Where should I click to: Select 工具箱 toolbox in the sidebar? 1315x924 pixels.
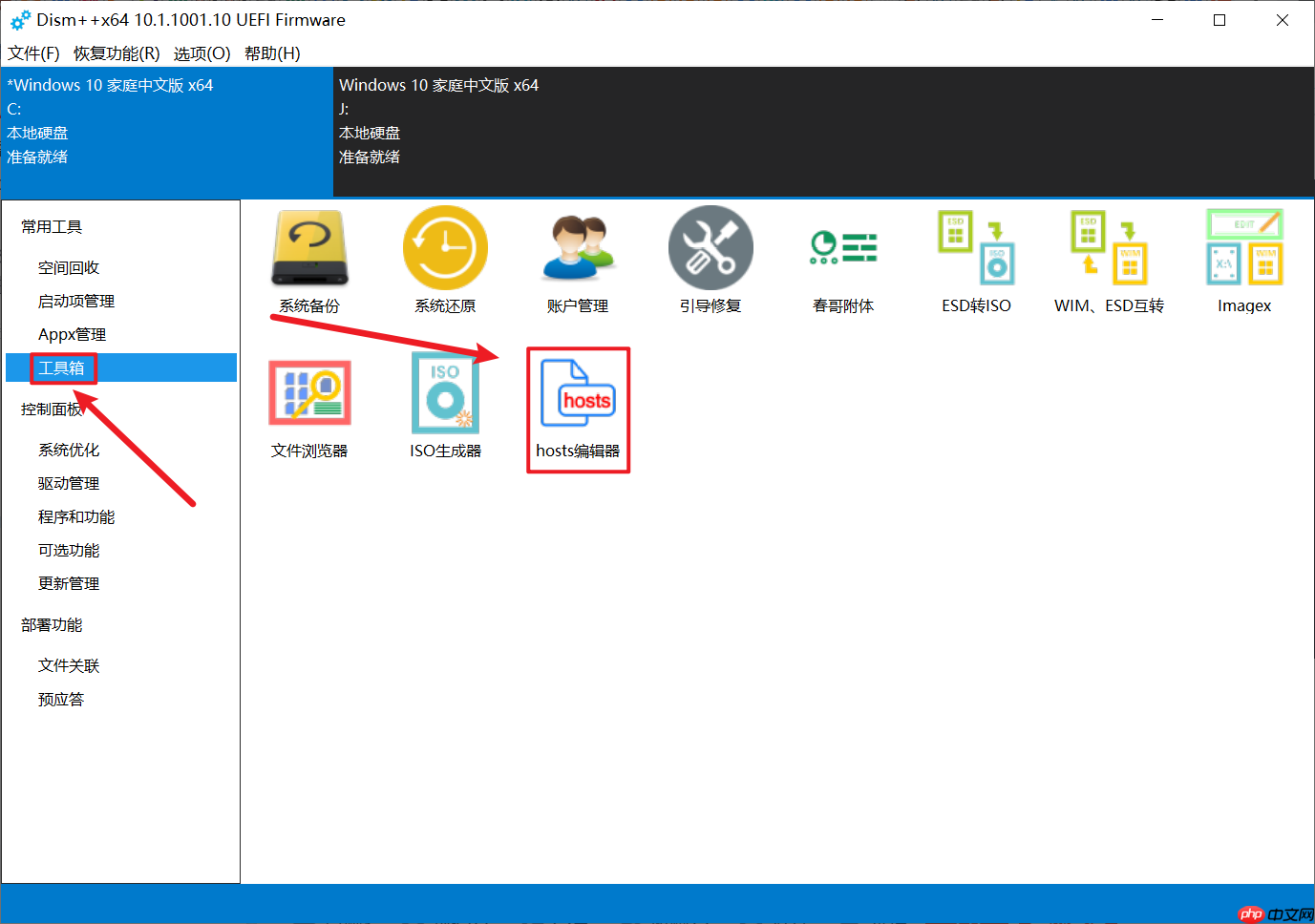121,368
